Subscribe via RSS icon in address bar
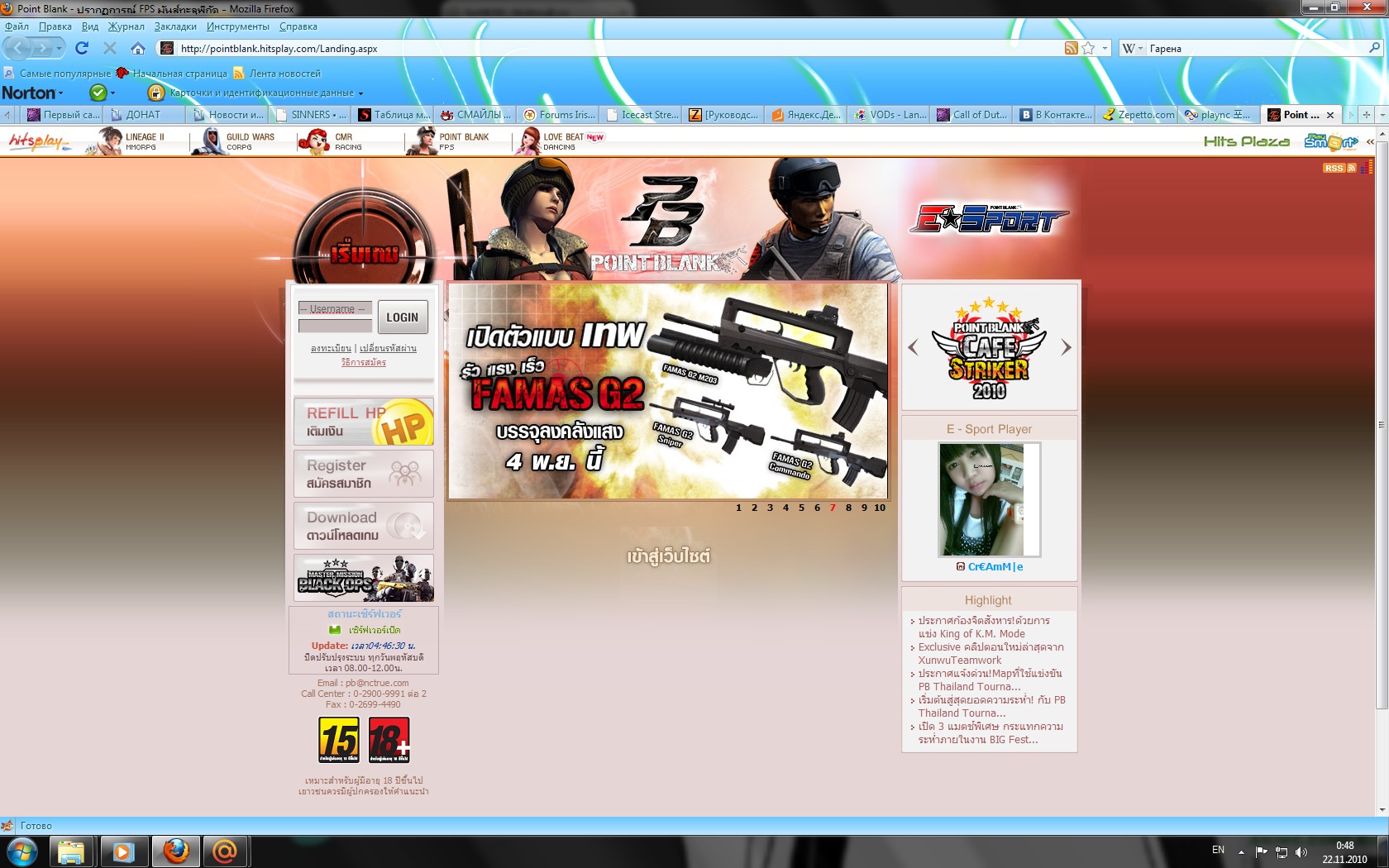This screenshot has width=1389, height=868. click(x=1071, y=48)
